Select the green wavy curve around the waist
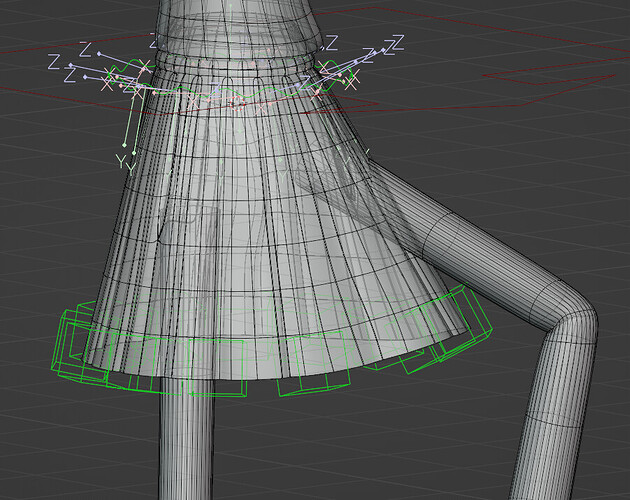 (231, 80)
